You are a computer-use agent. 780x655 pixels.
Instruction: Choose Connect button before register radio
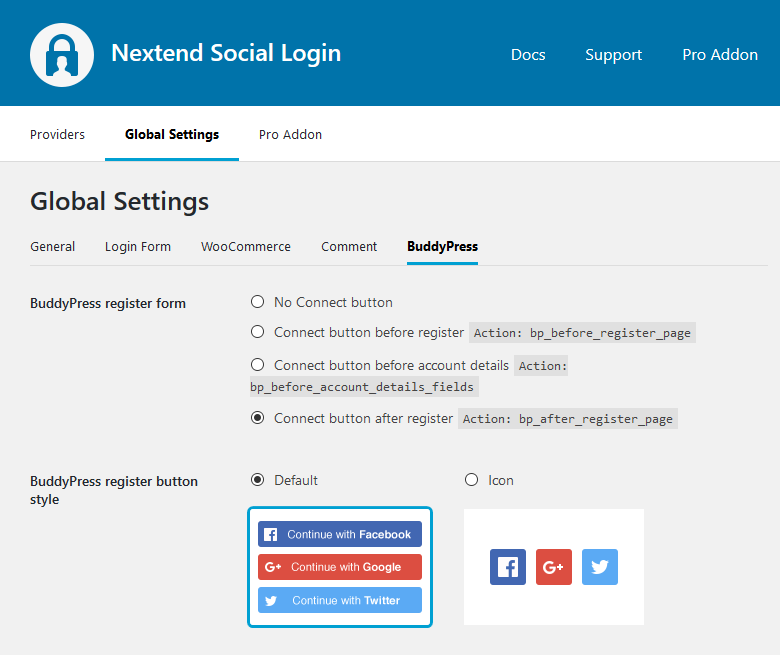[258, 332]
